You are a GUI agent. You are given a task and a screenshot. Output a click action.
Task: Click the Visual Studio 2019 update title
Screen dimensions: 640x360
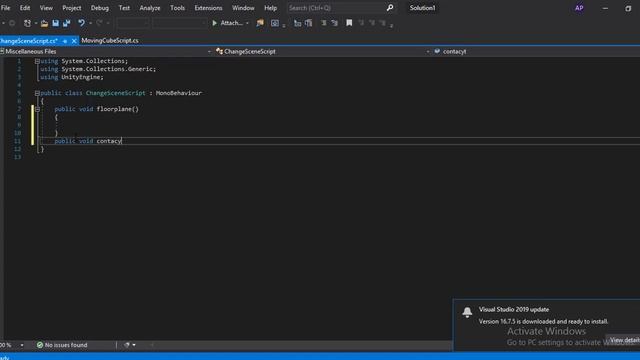(x=513, y=309)
